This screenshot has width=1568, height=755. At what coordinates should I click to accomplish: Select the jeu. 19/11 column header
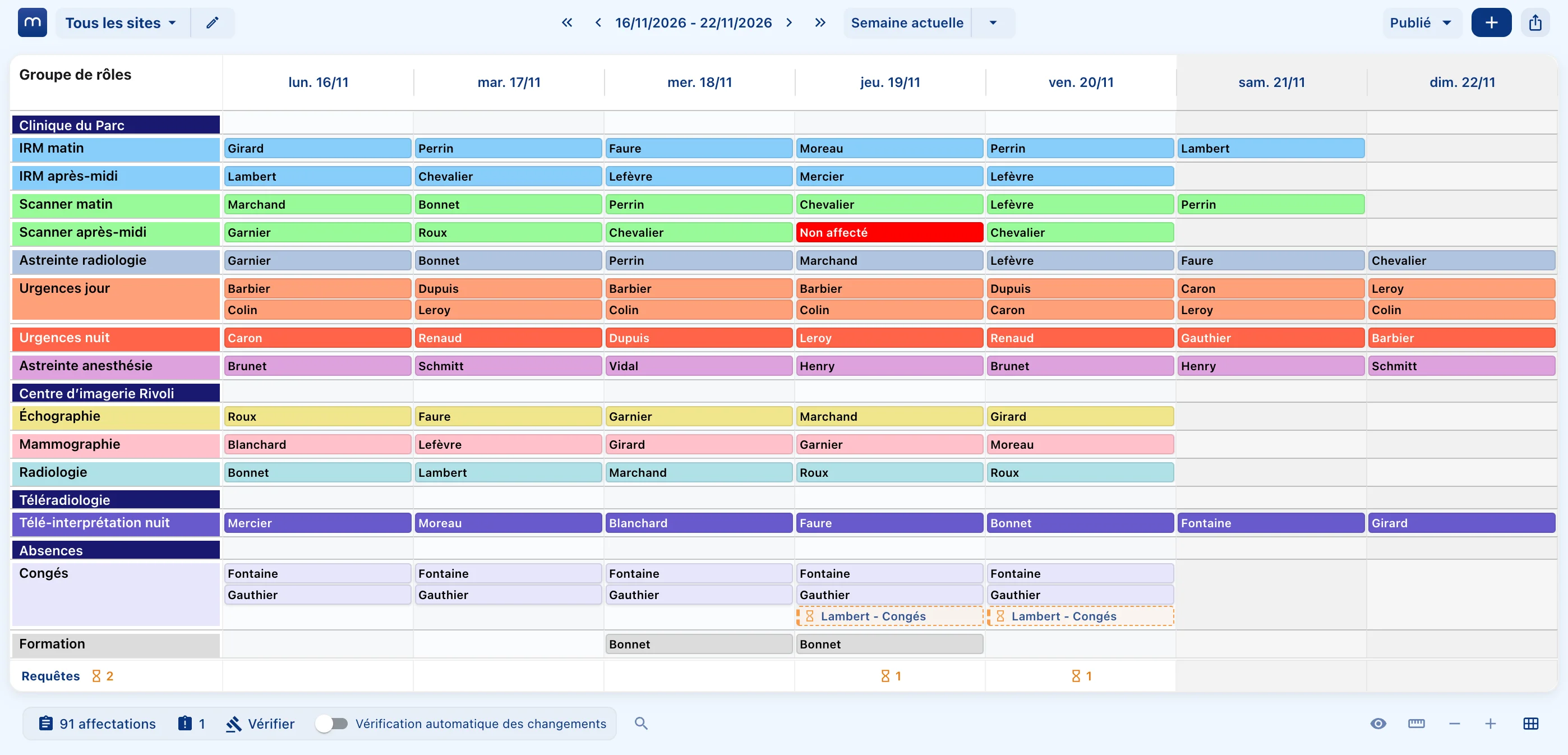click(890, 82)
